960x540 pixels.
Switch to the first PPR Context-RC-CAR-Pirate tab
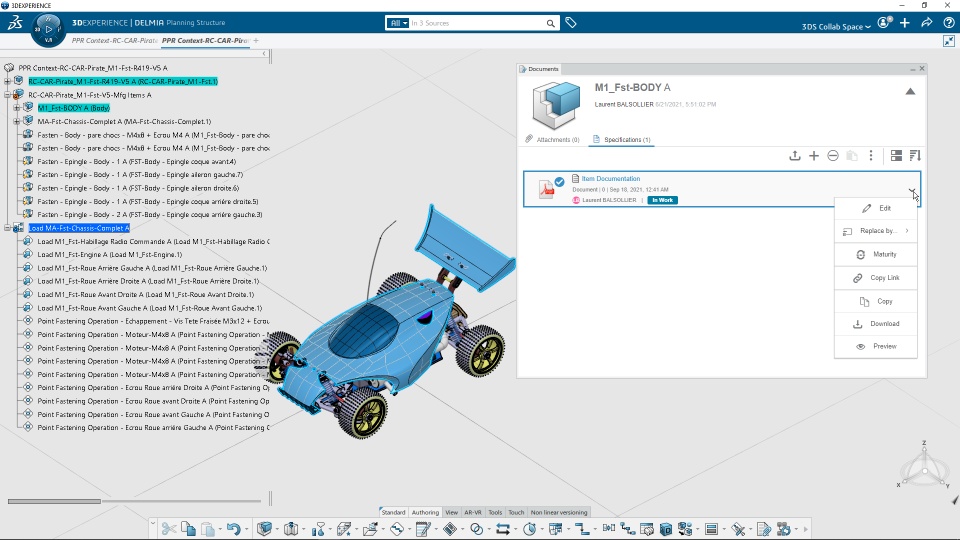click(x=114, y=40)
